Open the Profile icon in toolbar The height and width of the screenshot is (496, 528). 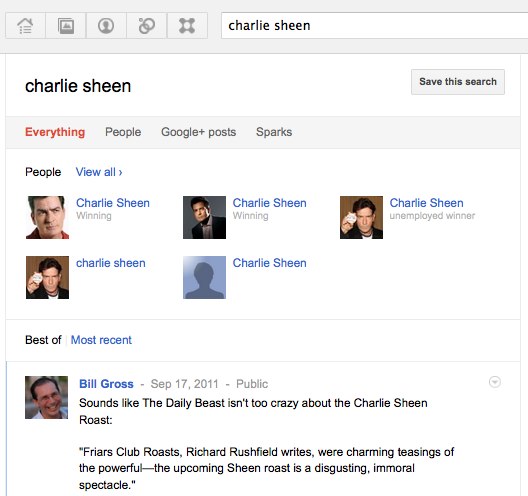pos(106,26)
